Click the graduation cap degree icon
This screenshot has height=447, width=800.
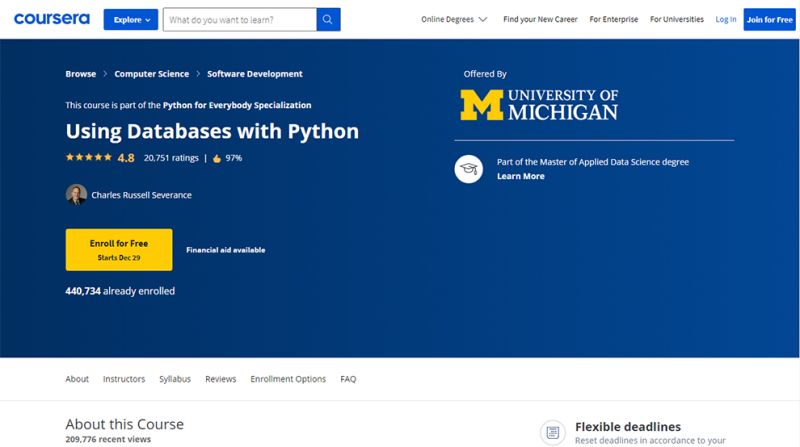point(468,169)
